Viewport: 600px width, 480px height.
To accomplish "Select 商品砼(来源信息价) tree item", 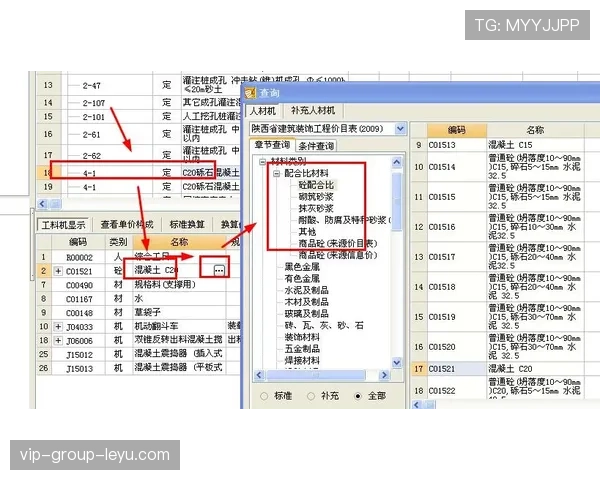I will coord(338,255).
